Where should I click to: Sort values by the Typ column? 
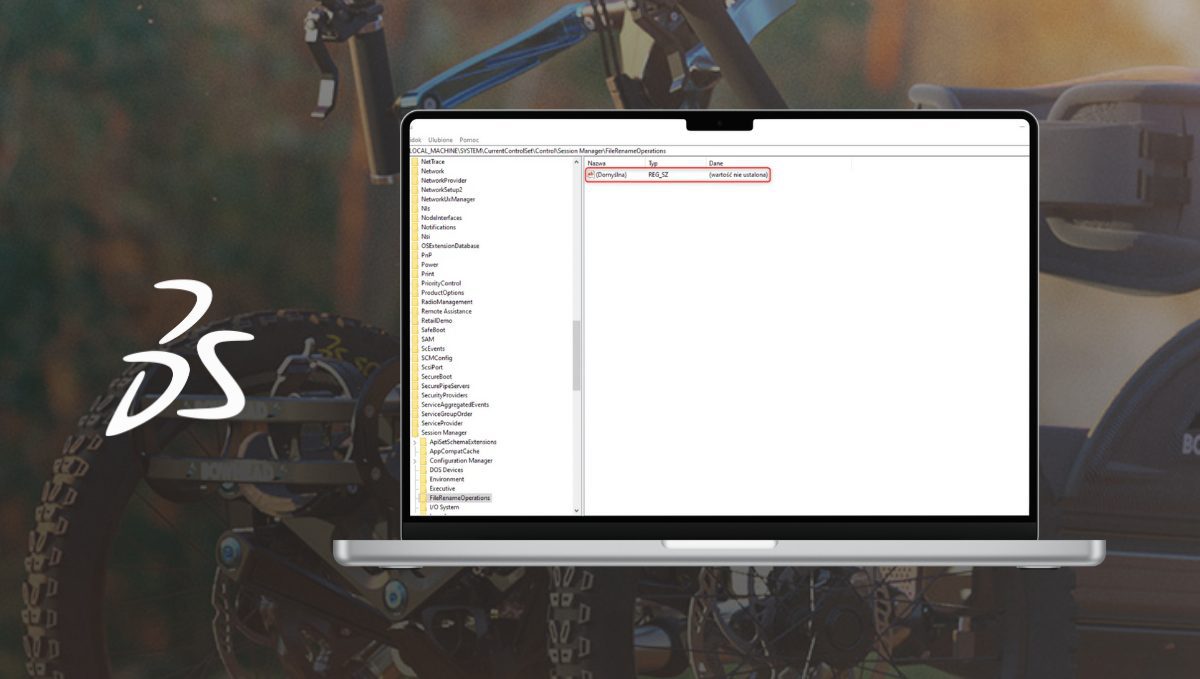click(653, 162)
